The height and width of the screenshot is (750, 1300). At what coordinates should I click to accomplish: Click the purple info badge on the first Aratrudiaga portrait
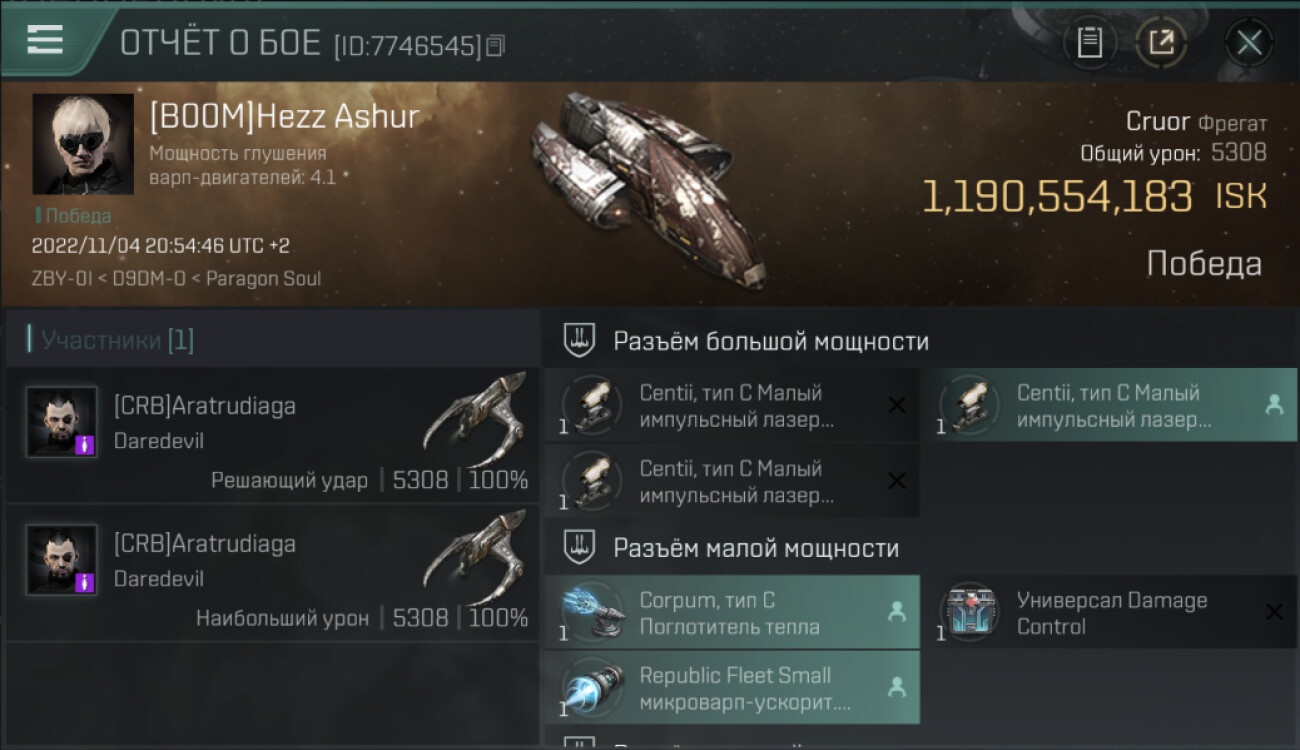[x=86, y=445]
